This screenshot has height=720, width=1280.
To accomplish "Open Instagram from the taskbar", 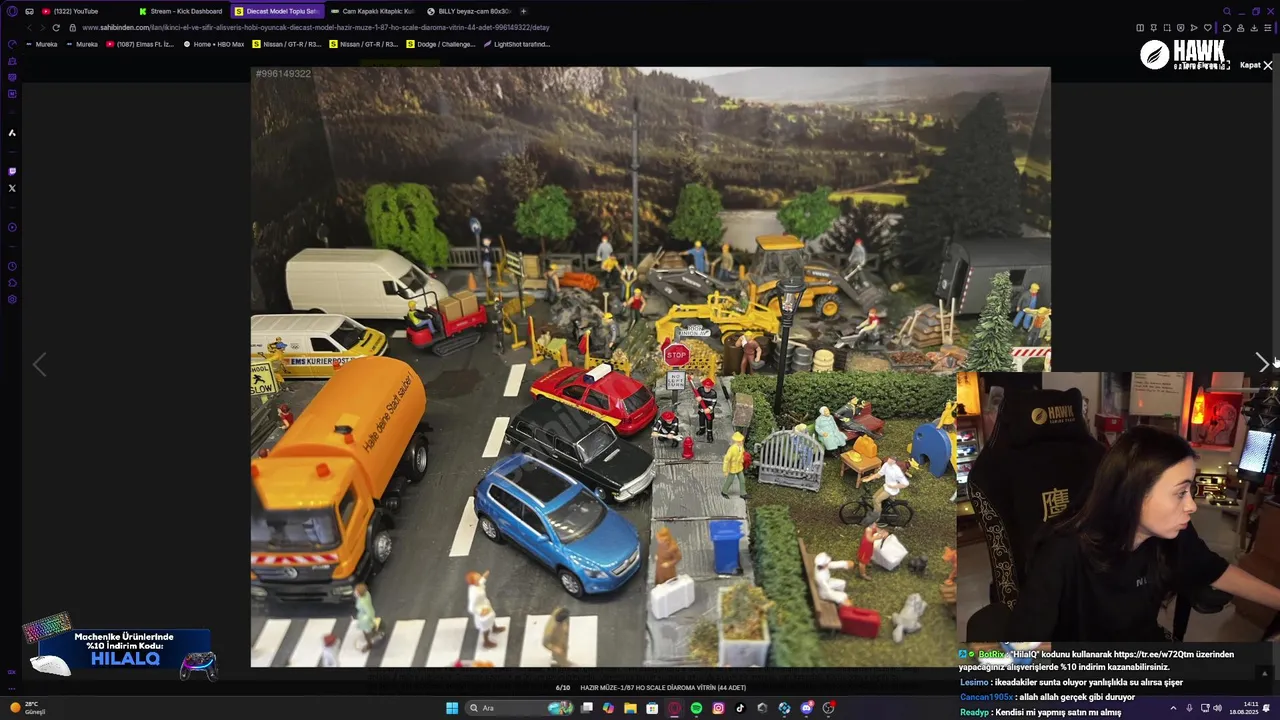I will pyautogui.click(x=718, y=708).
